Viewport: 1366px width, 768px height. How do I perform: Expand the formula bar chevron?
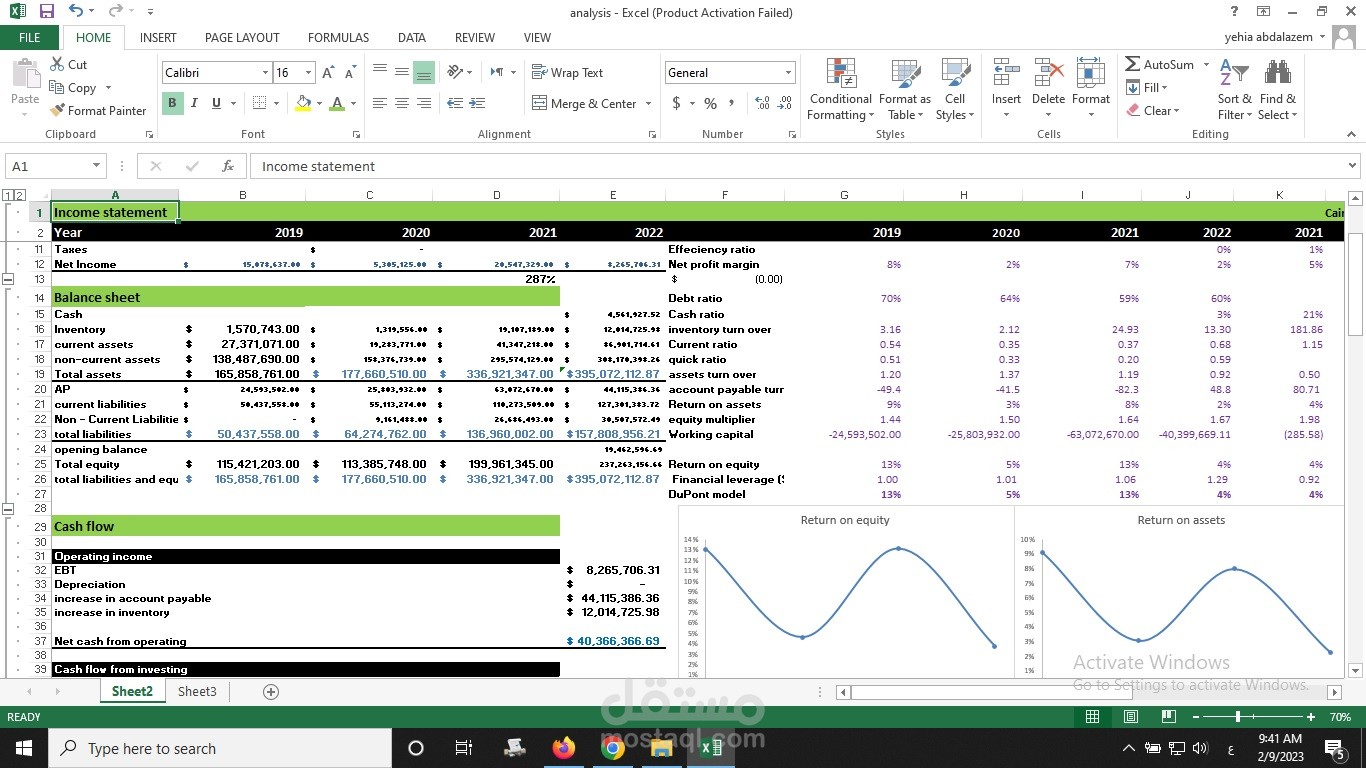click(1352, 166)
